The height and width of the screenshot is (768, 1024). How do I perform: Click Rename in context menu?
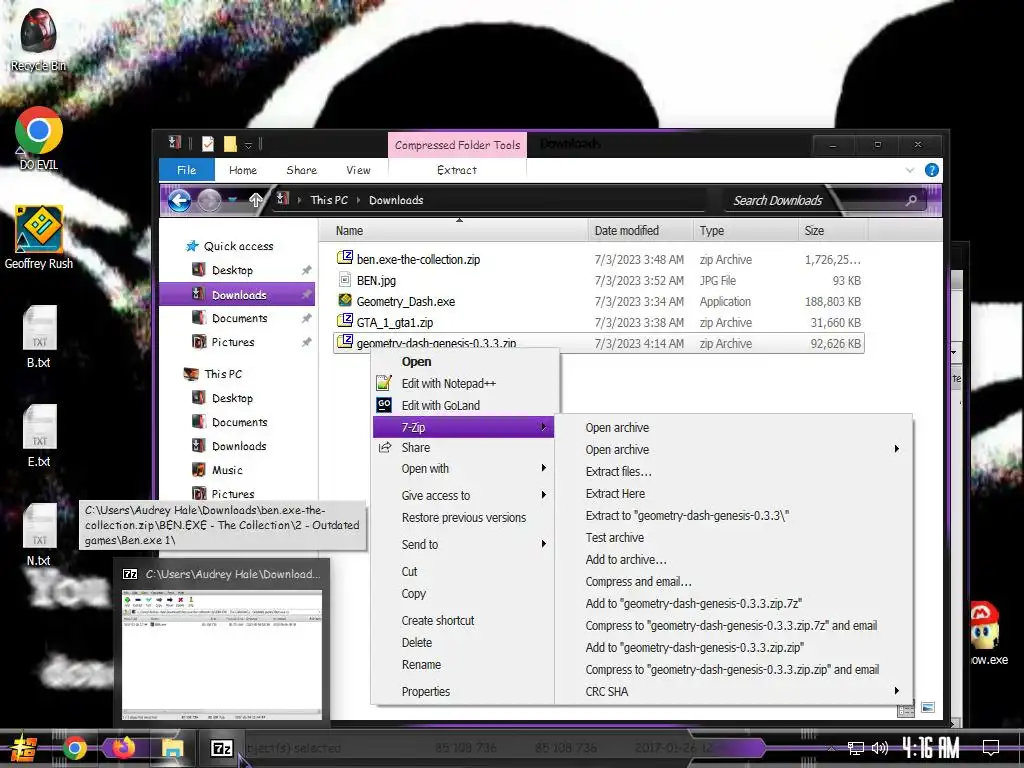tap(421, 665)
